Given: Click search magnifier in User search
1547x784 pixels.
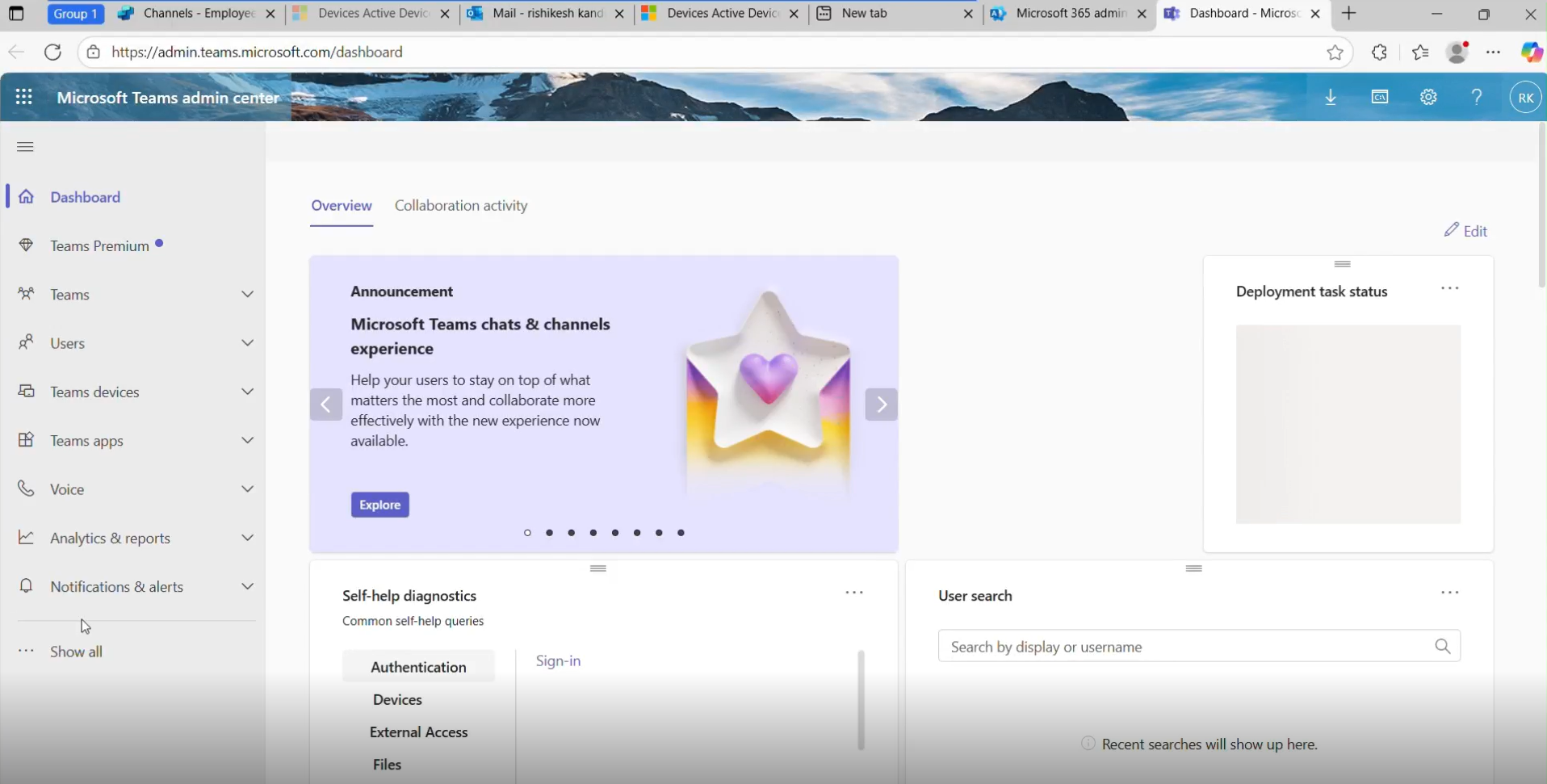Looking at the screenshot, I should pyautogui.click(x=1443, y=646).
